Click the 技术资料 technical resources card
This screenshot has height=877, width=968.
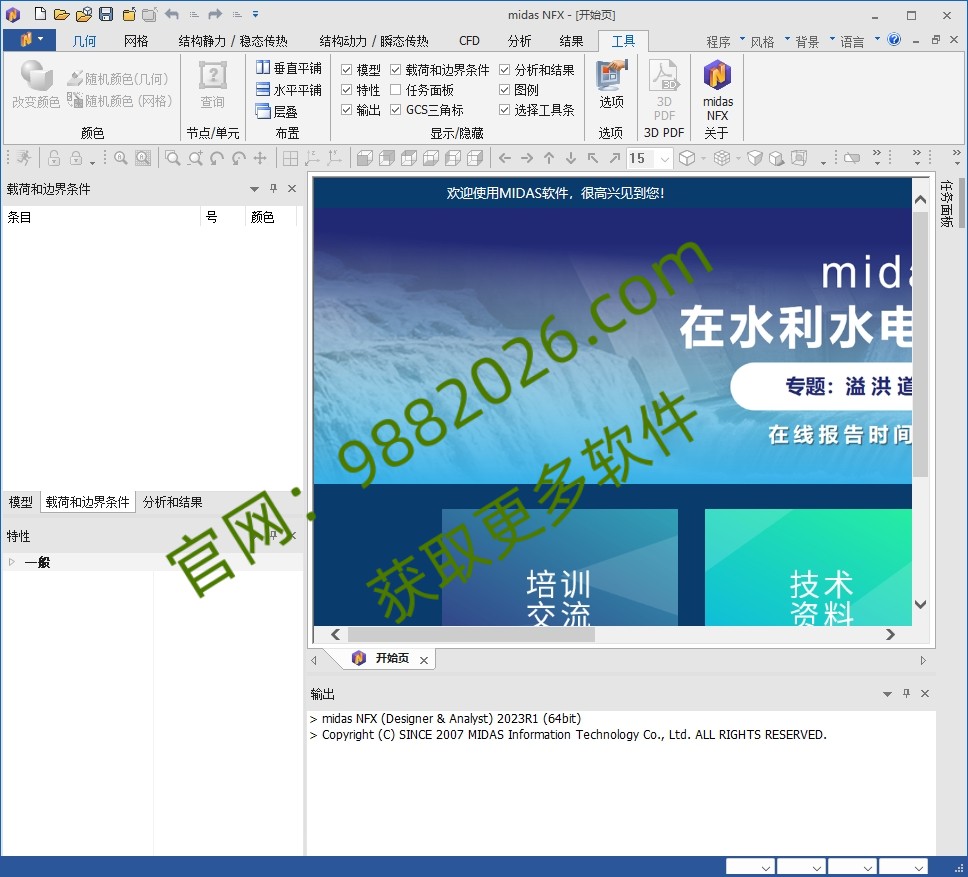[808, 567]
